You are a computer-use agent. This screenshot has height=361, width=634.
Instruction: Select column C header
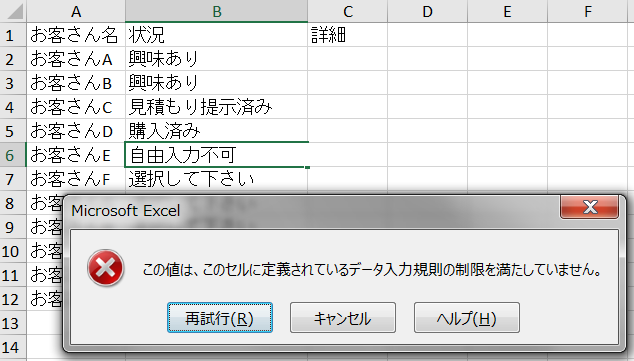tap(347, 11)
